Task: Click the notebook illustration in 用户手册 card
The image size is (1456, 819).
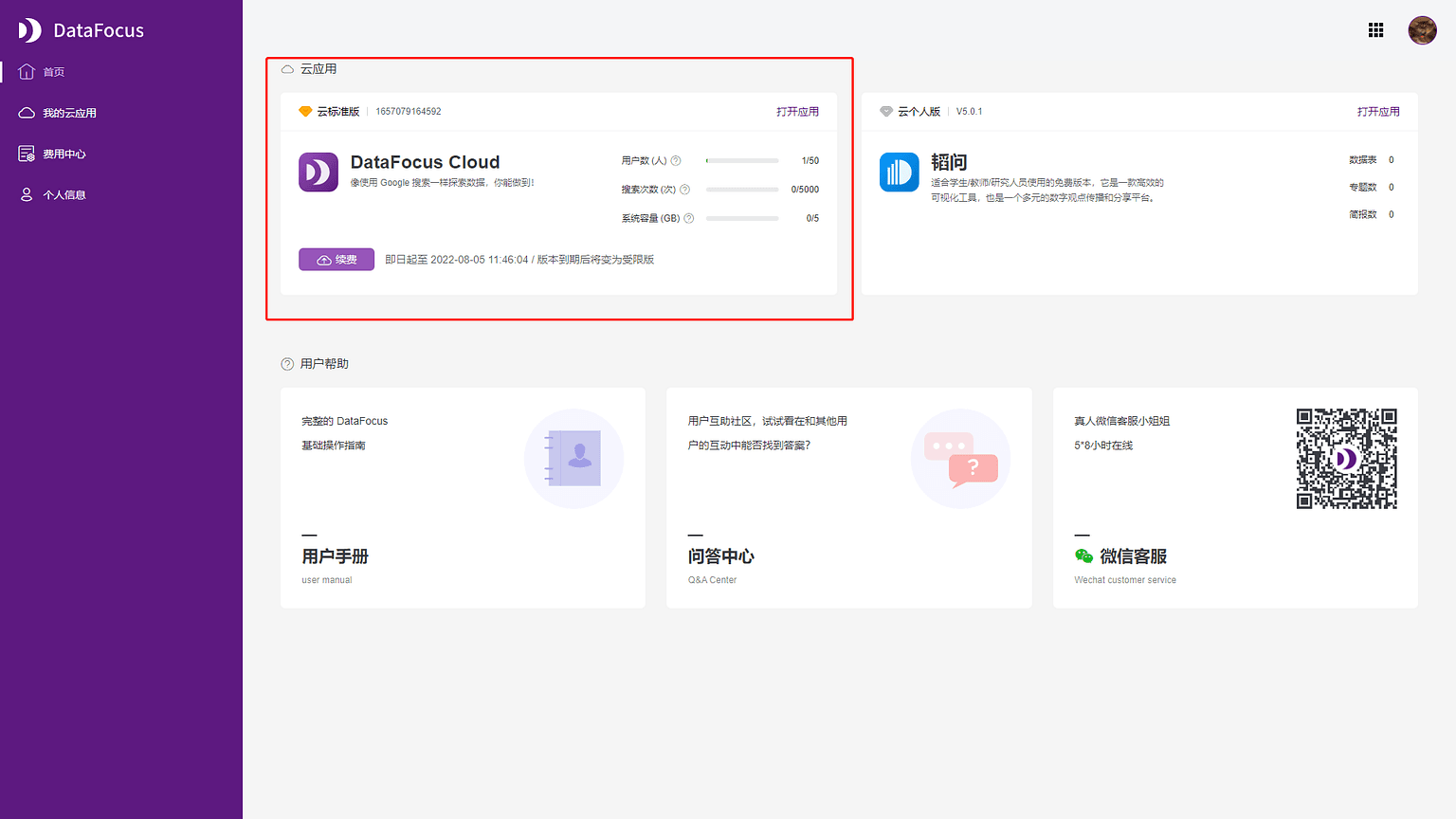Action: point(573,459)
